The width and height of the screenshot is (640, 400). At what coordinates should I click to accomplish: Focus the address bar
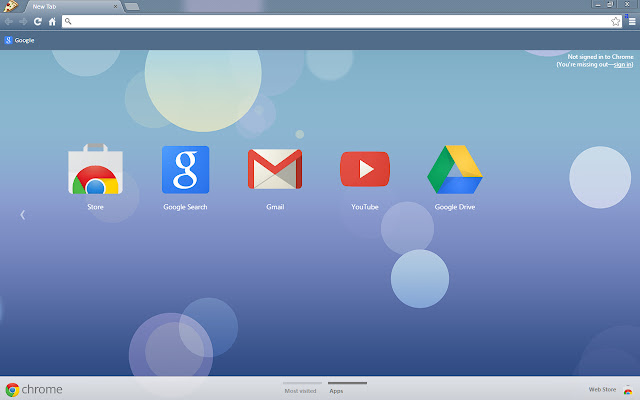coord(342,22)
